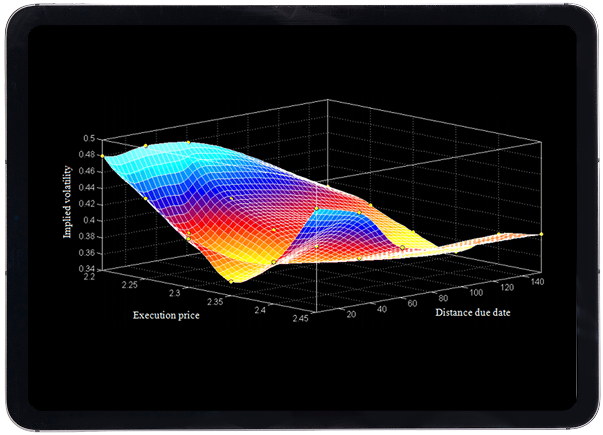Click the "Execution price" axis label
Screen dimensions: 603x435
point(166,316)
